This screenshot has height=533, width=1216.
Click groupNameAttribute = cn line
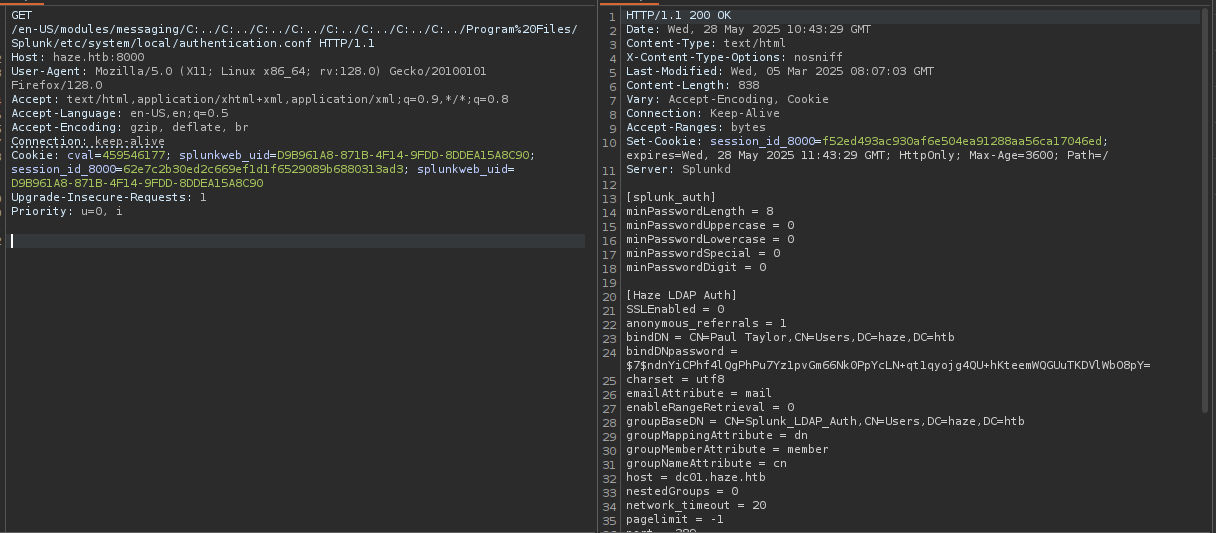[x=706, y=464]
